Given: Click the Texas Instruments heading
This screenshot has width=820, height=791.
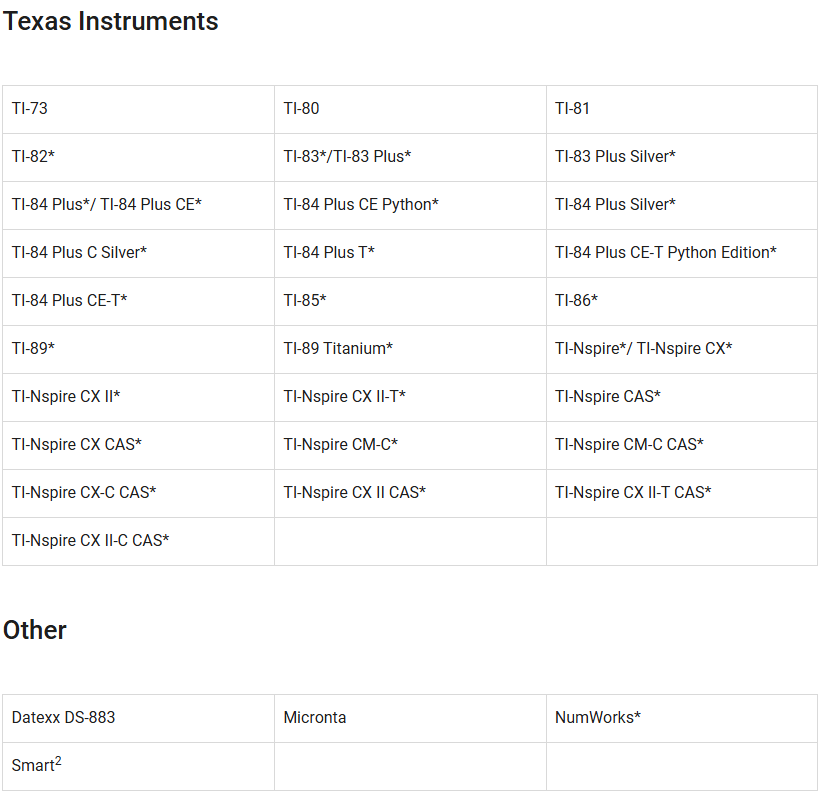Looking at the screenshot, I should (110, 21).
